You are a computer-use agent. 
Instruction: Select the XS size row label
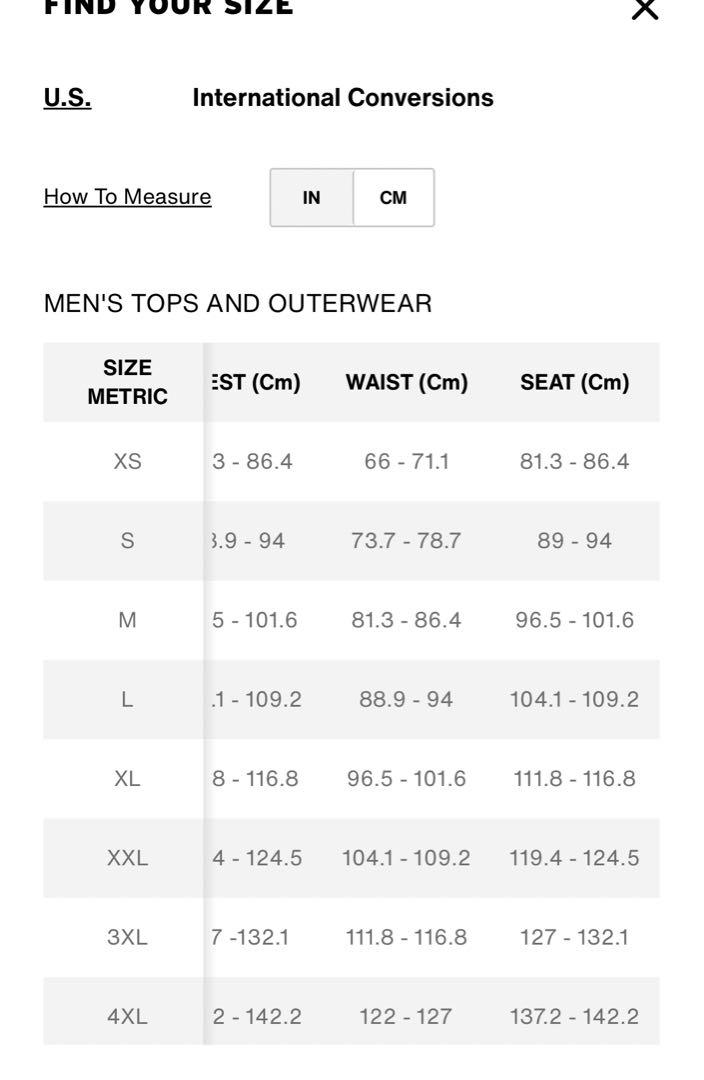[127, 461]
